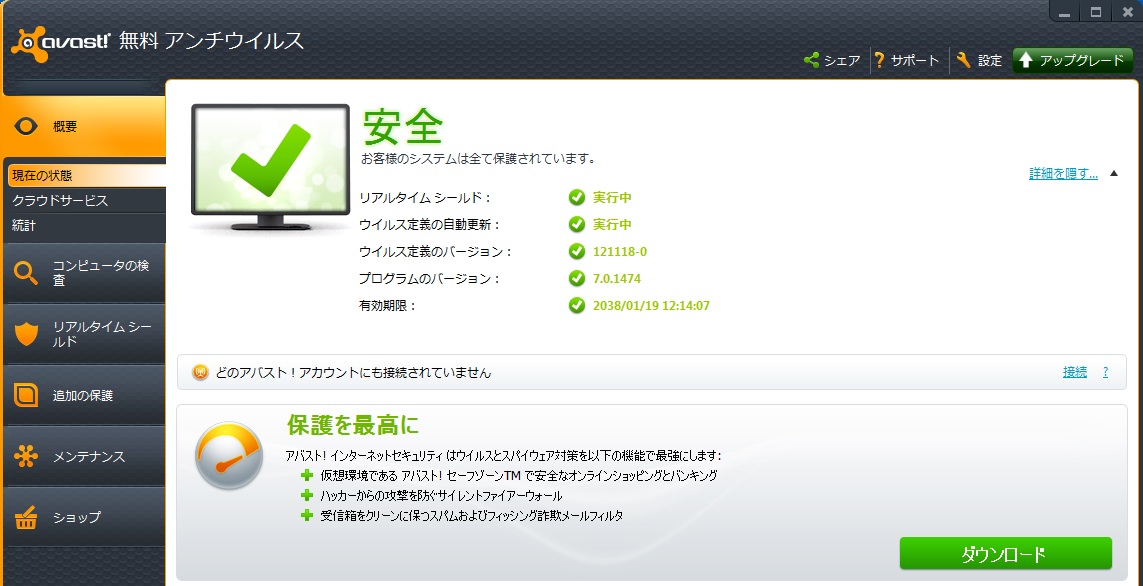Click the share (シェア) icon
The image size is (1143, 586).
[811, 60]
